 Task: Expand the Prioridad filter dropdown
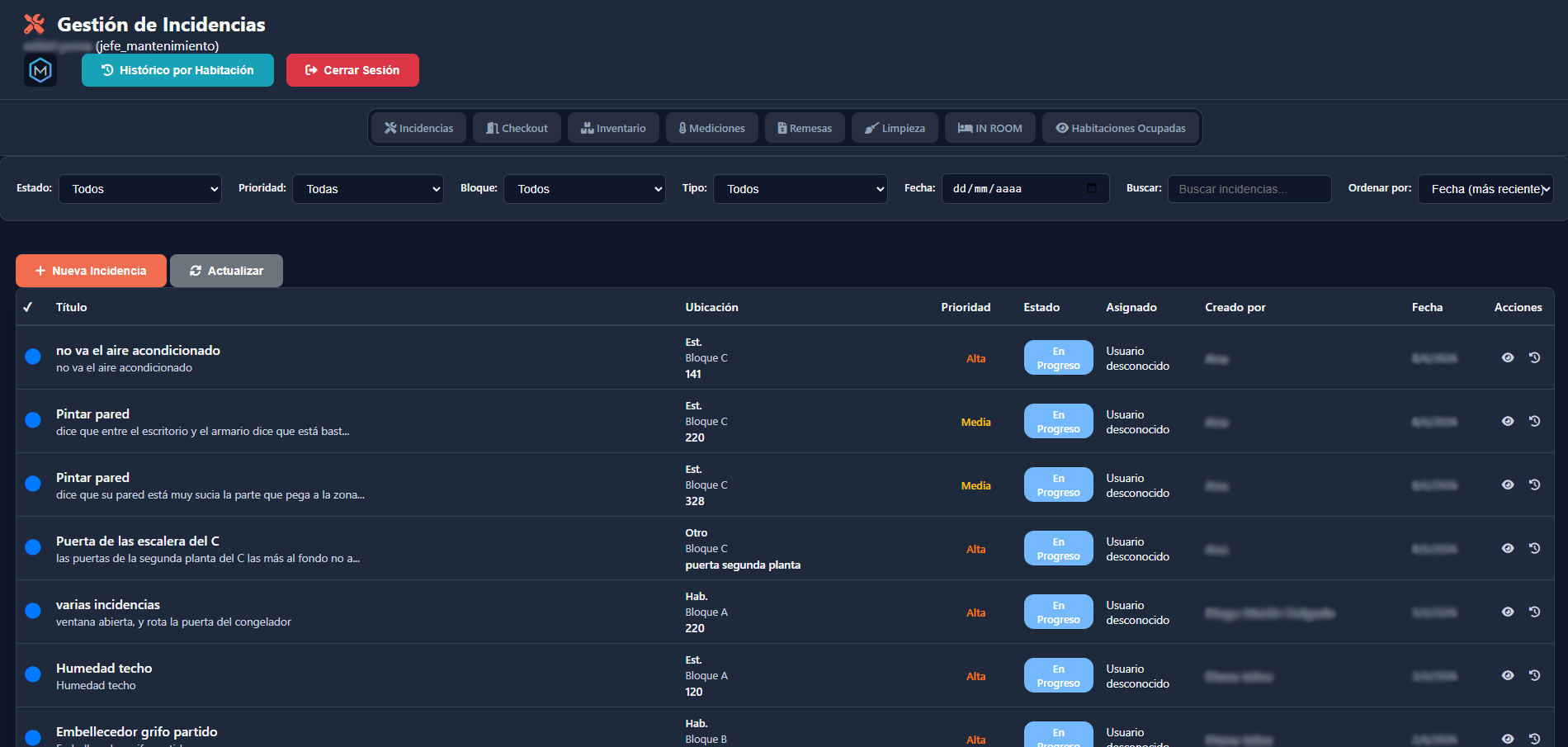click(368, 189)
